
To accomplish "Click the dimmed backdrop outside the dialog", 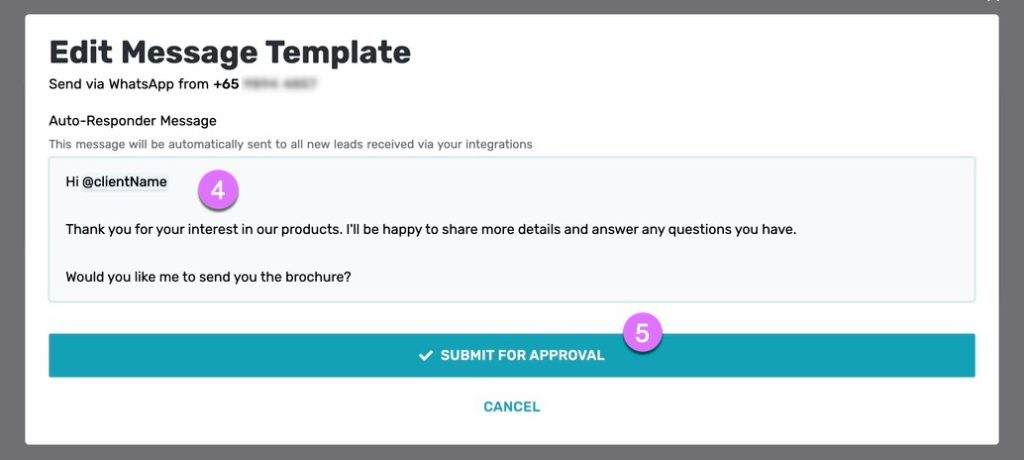I will (12, 229).
